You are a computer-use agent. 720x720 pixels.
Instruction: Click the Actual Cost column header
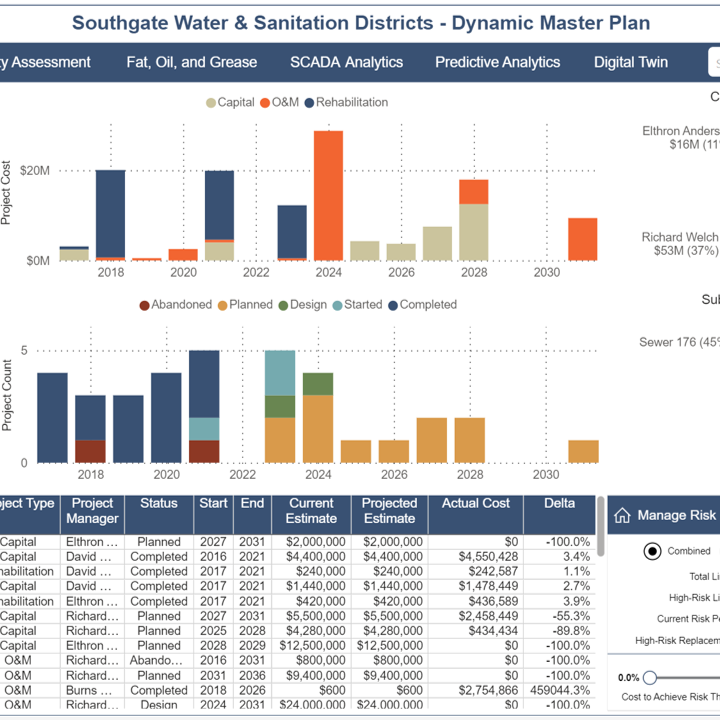475,503
